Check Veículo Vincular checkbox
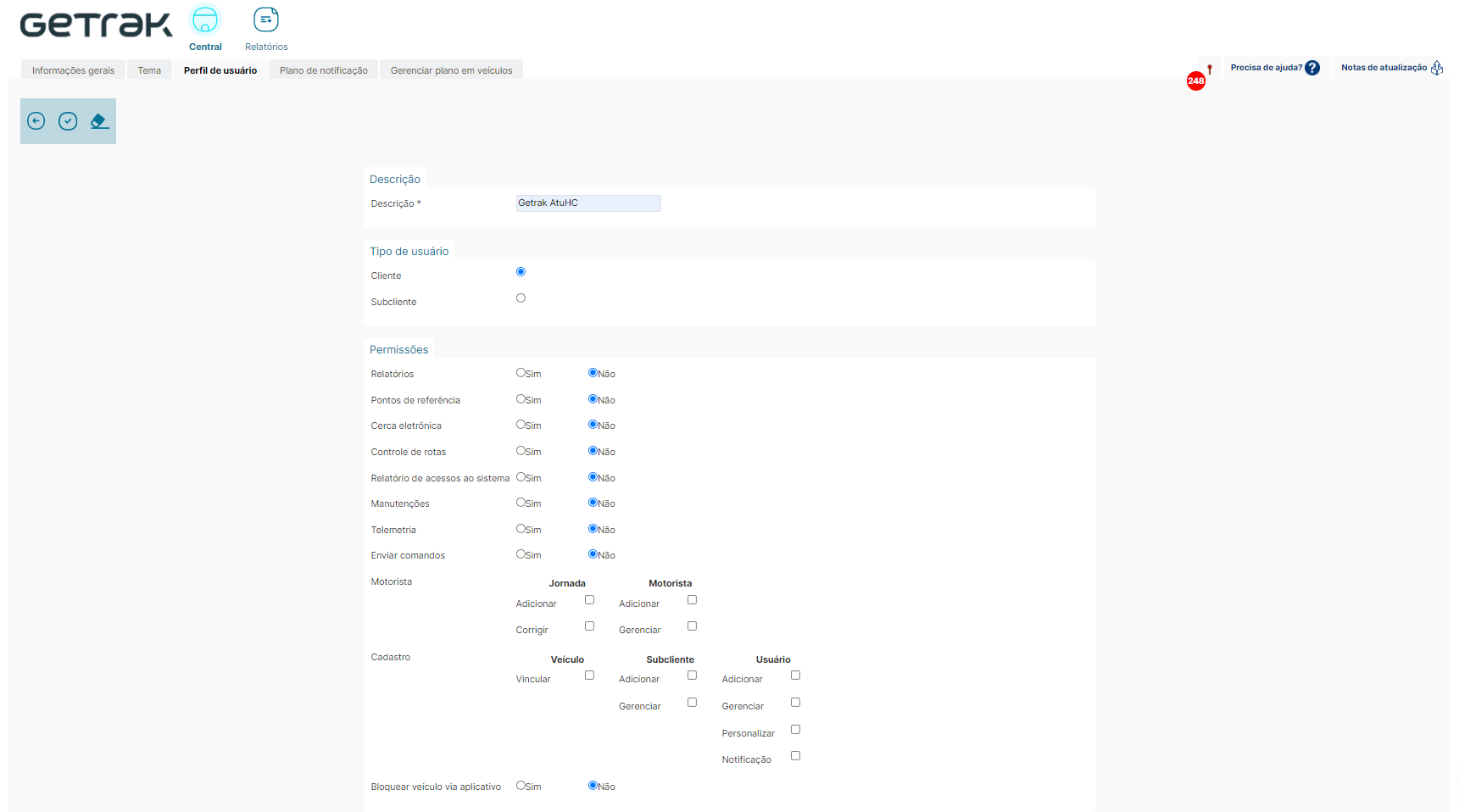The width and height of the screenshot is (1459, 812). tap(589, 676)
